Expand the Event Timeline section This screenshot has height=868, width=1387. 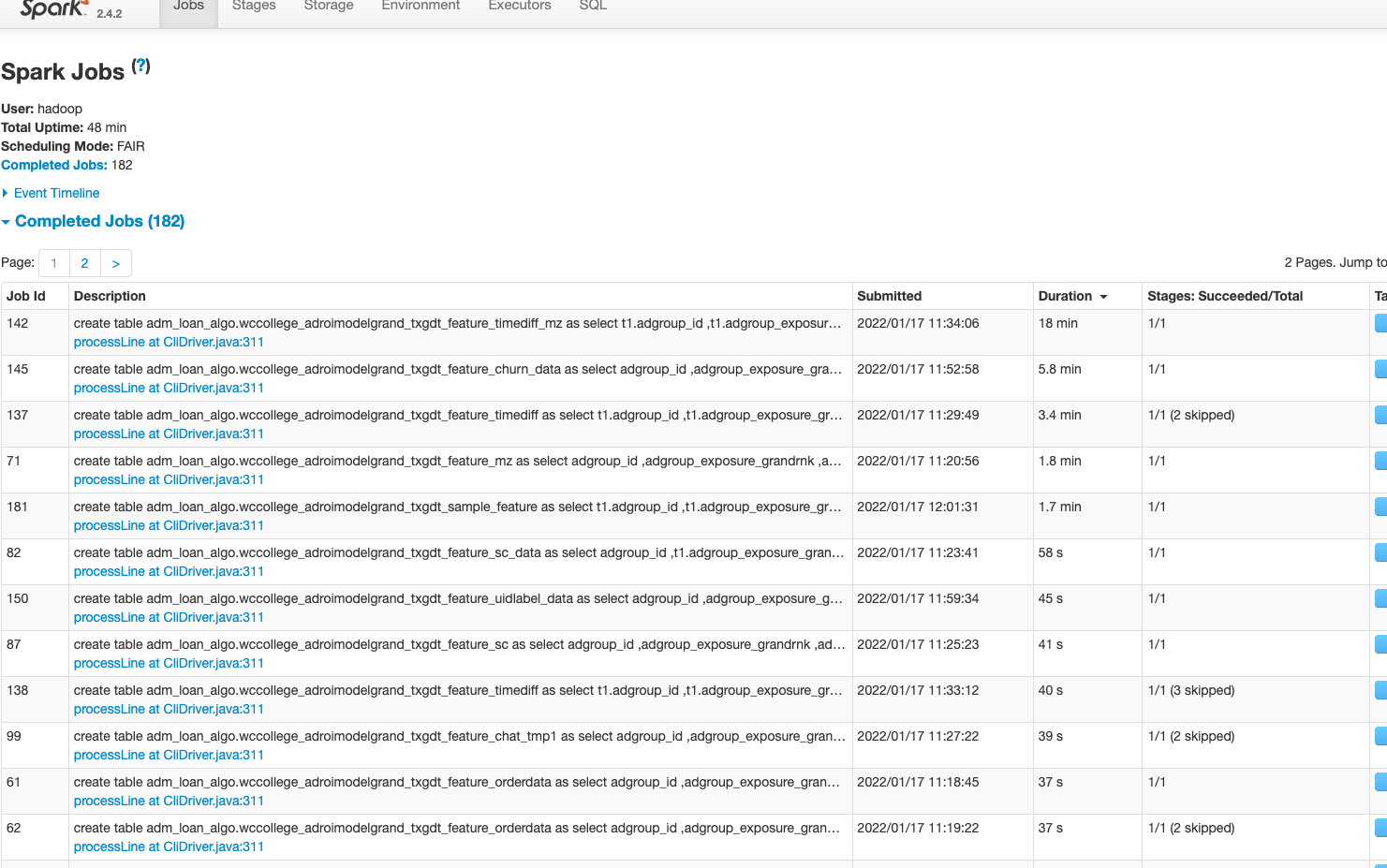point(56,193)
